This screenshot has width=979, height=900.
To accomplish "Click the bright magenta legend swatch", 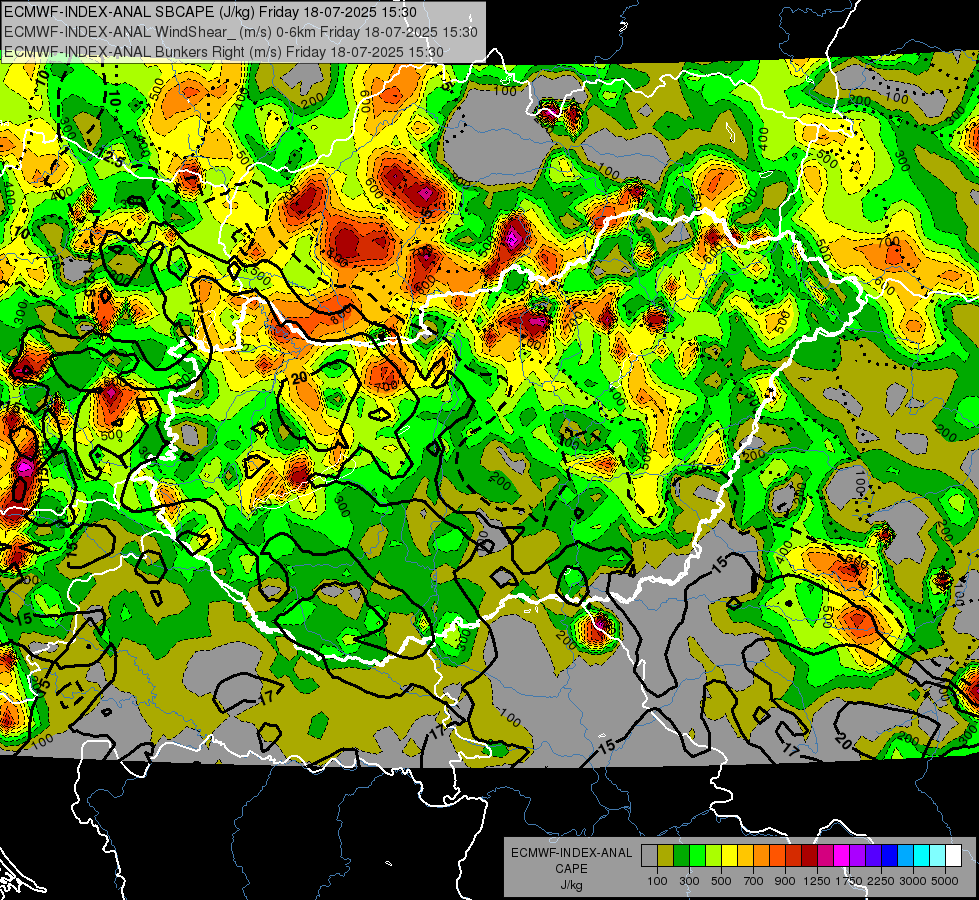I will click(841, 856).
